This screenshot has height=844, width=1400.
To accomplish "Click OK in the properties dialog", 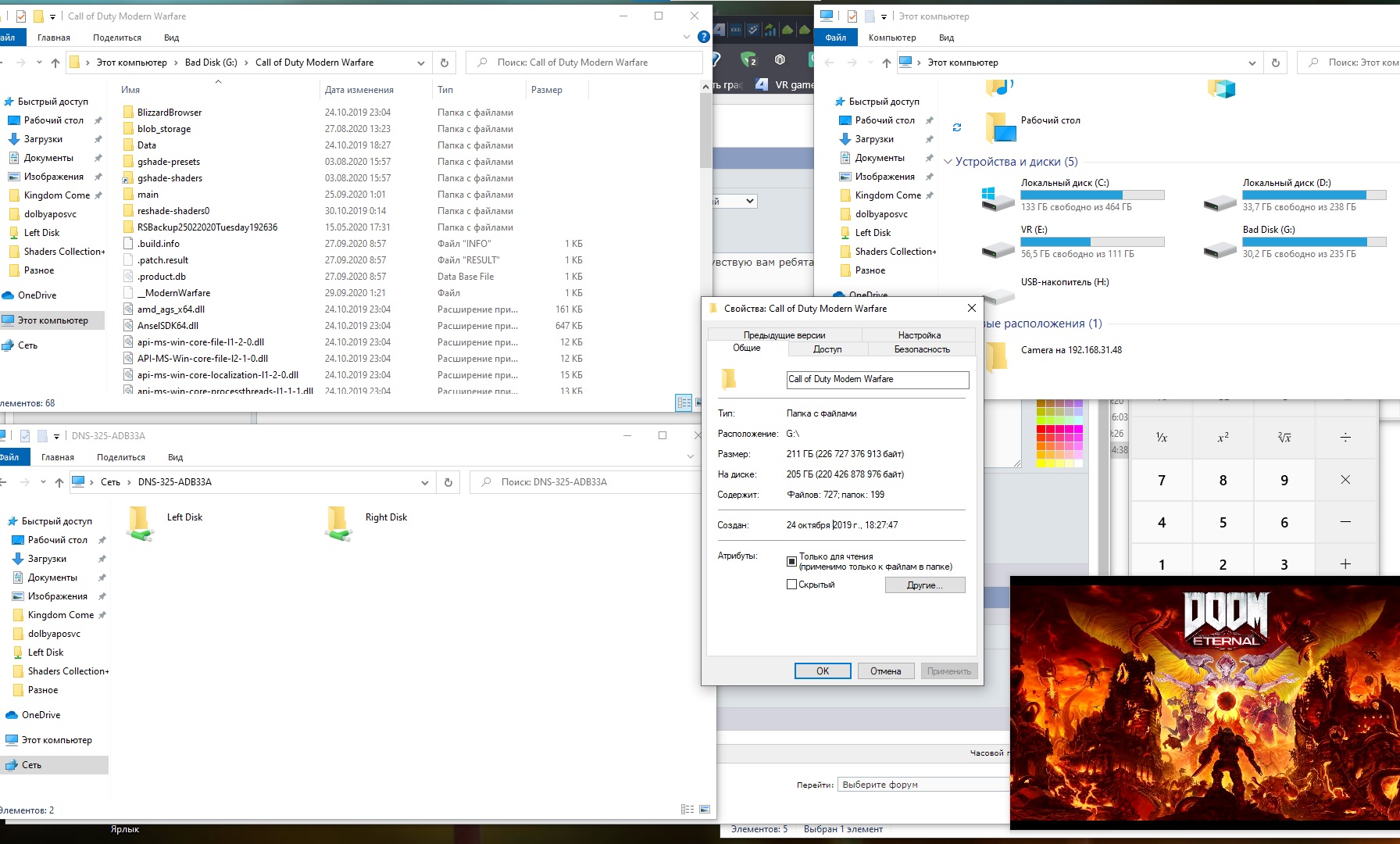I will [x=823, y=671].
